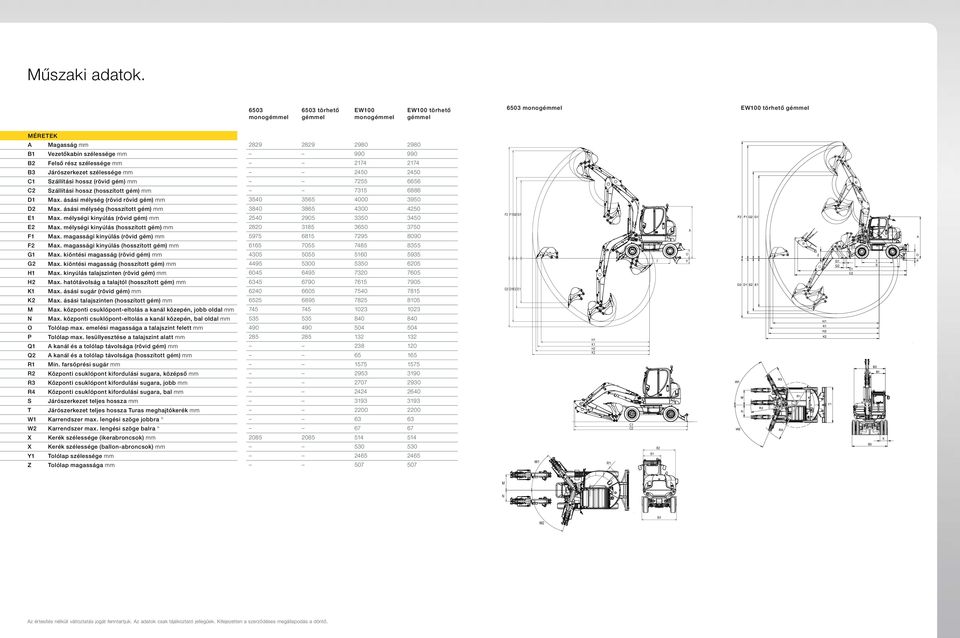Select 'Kerék szélessége (ikerabroncsok)' row
This screenshot has width=960, height=638.
(x=229, y=438)
